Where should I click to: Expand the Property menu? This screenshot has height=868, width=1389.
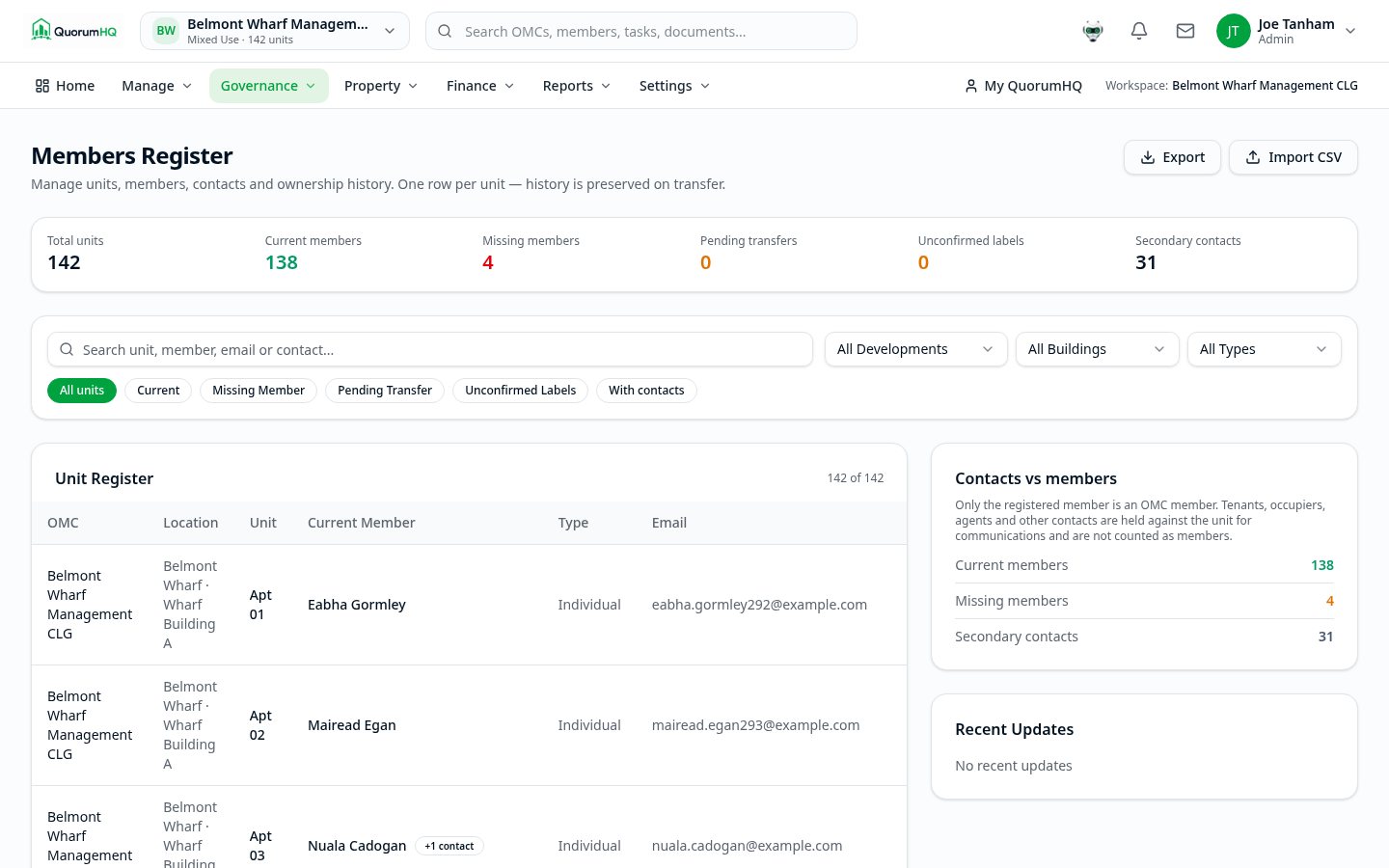click(381, 86)
